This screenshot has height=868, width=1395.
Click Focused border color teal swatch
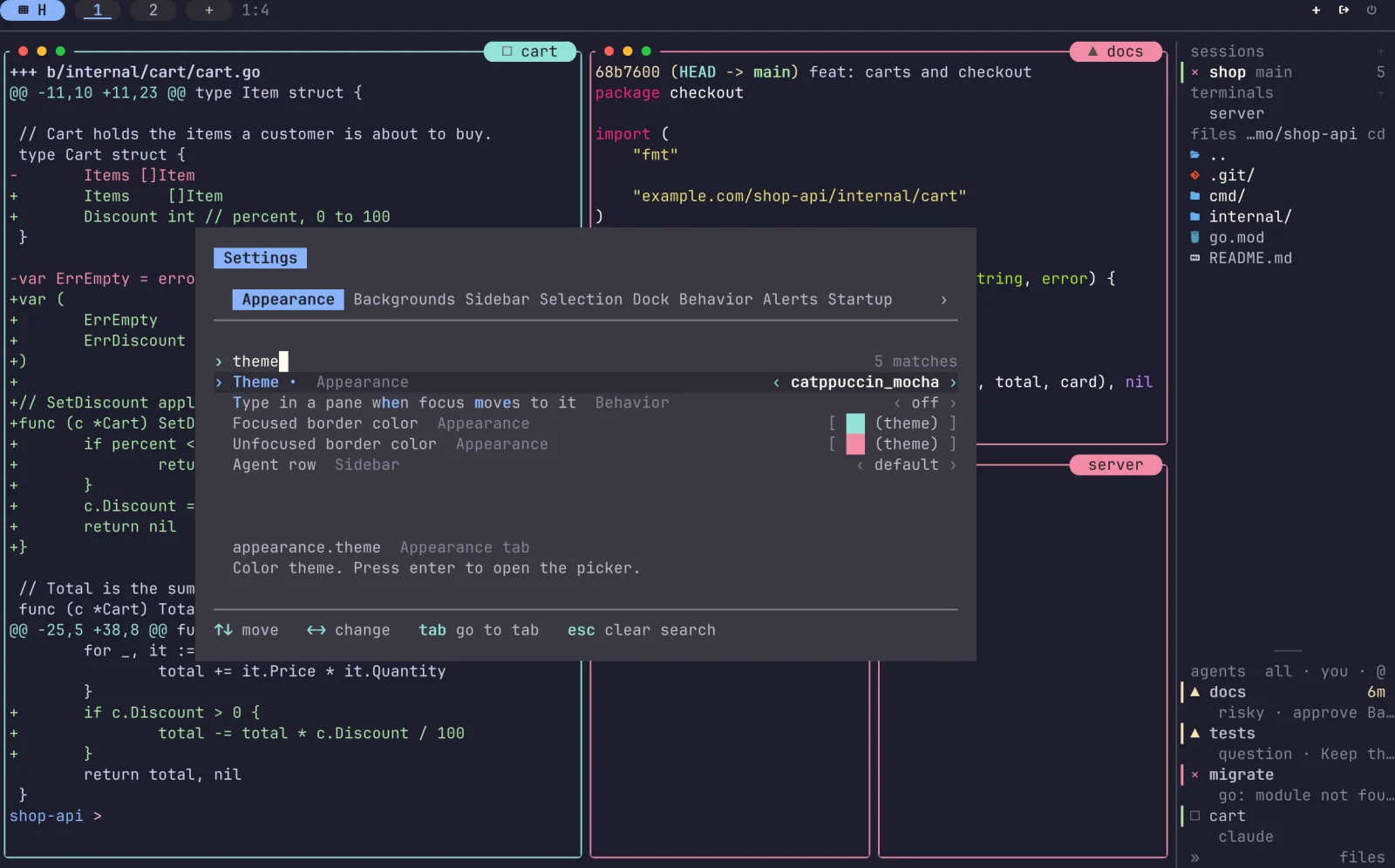[x=855, y=424]
